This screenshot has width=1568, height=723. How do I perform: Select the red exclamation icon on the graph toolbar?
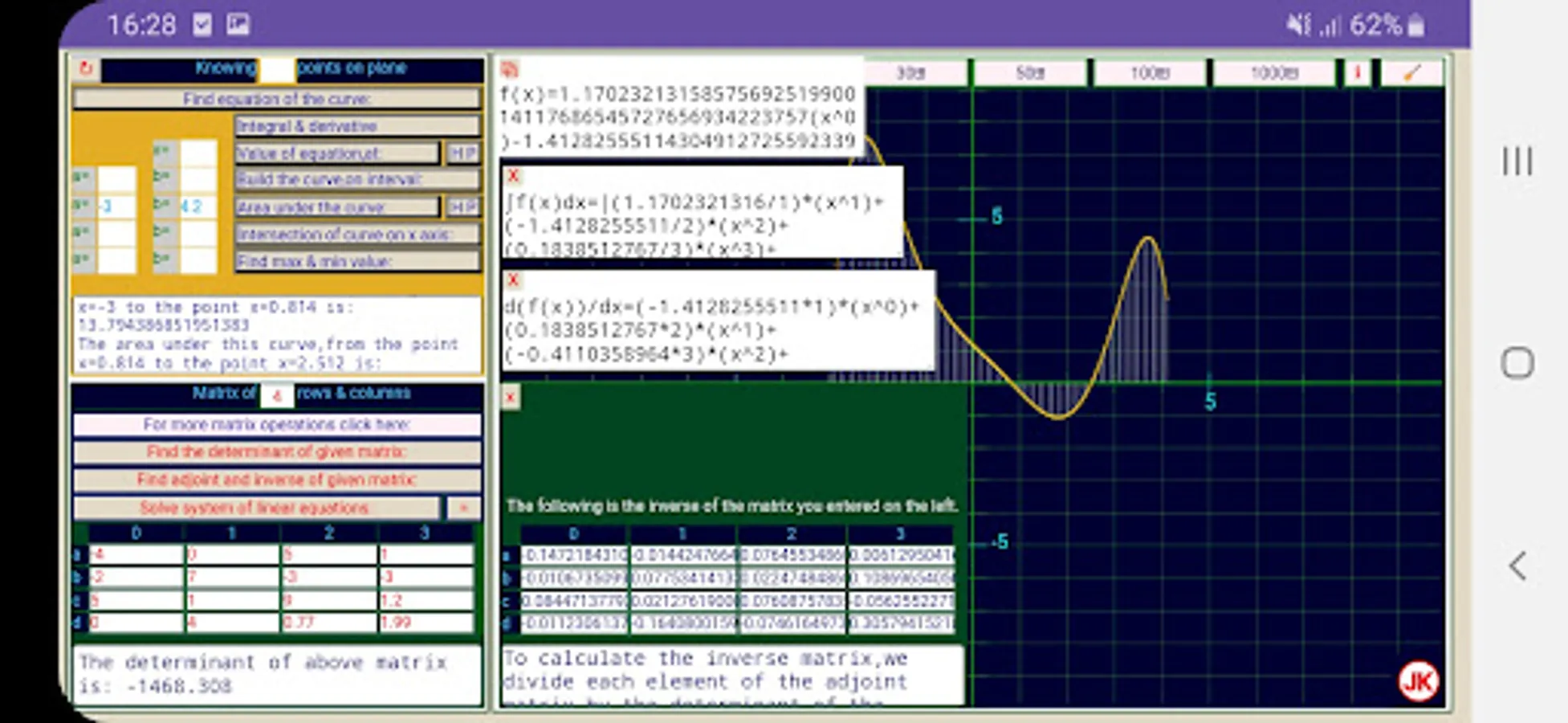pyautogui.click(x=1358, y=72)
